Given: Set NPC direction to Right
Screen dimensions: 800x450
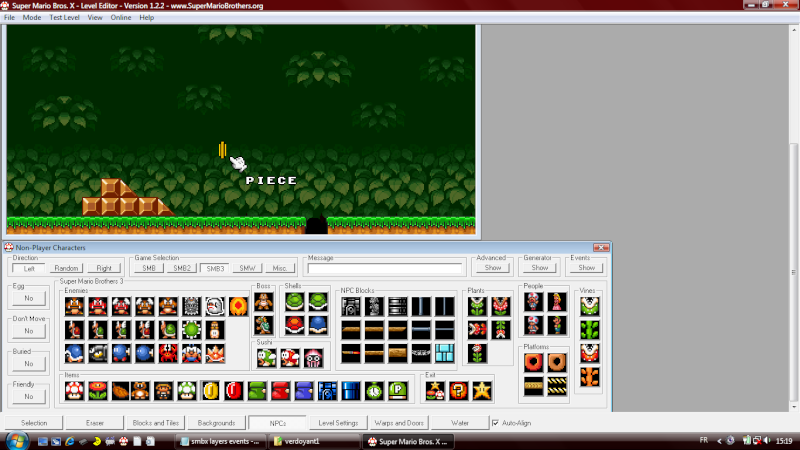Looking at the screenshot, I should [x=104, y=268].
